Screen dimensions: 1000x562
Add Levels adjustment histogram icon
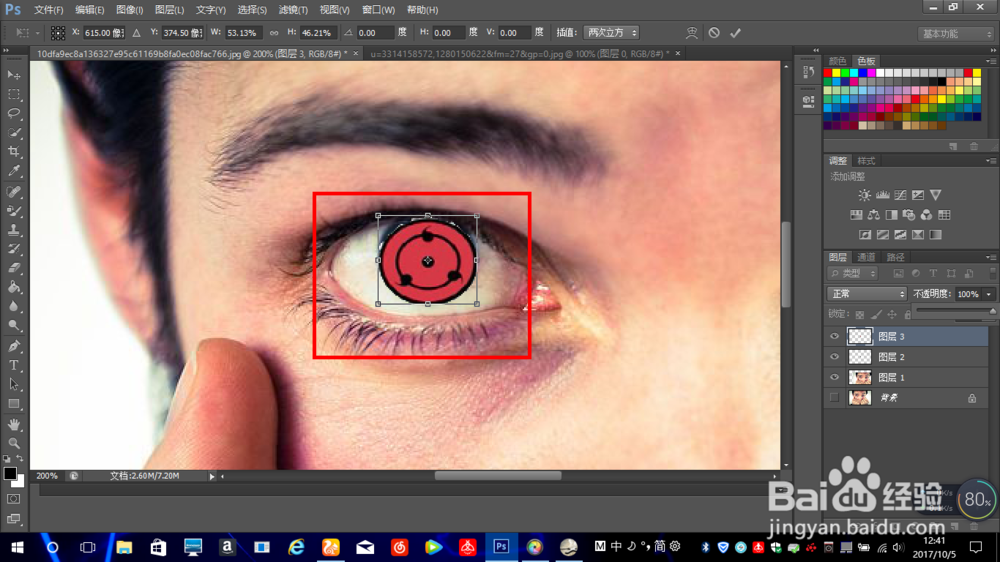(883, 195)
